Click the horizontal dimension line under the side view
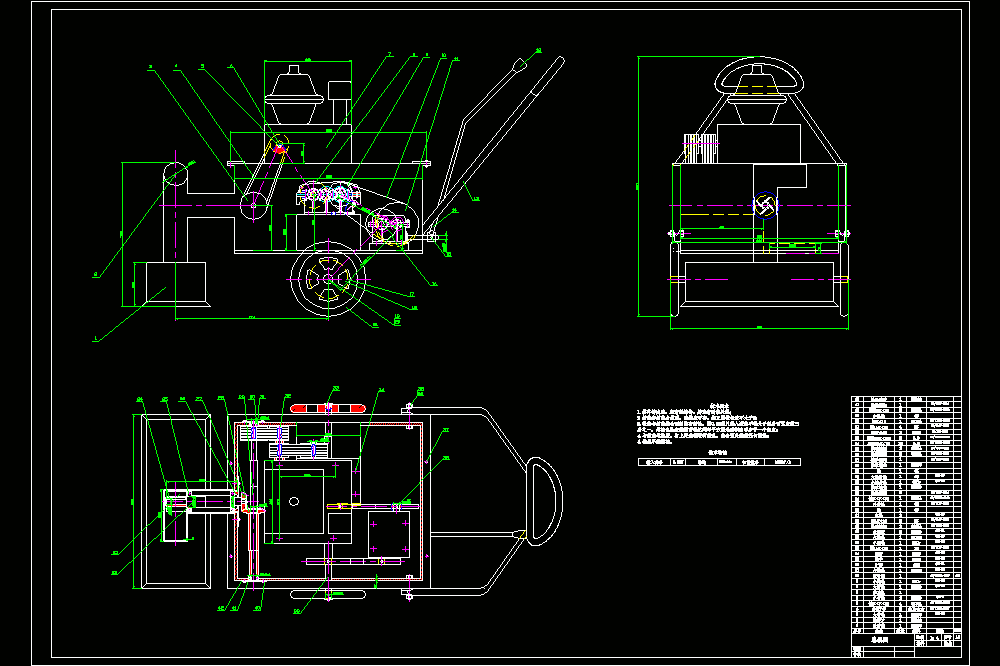The height and width of the screenshot is (666, 1000). (251, 318)
